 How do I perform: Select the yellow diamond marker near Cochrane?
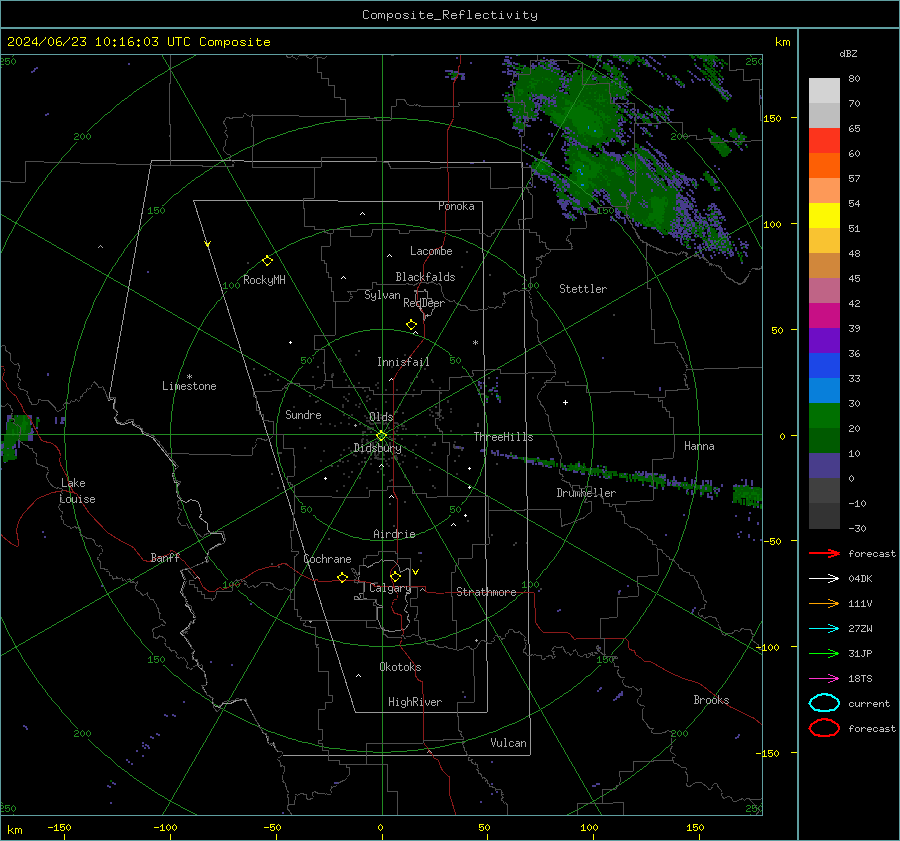342,577
